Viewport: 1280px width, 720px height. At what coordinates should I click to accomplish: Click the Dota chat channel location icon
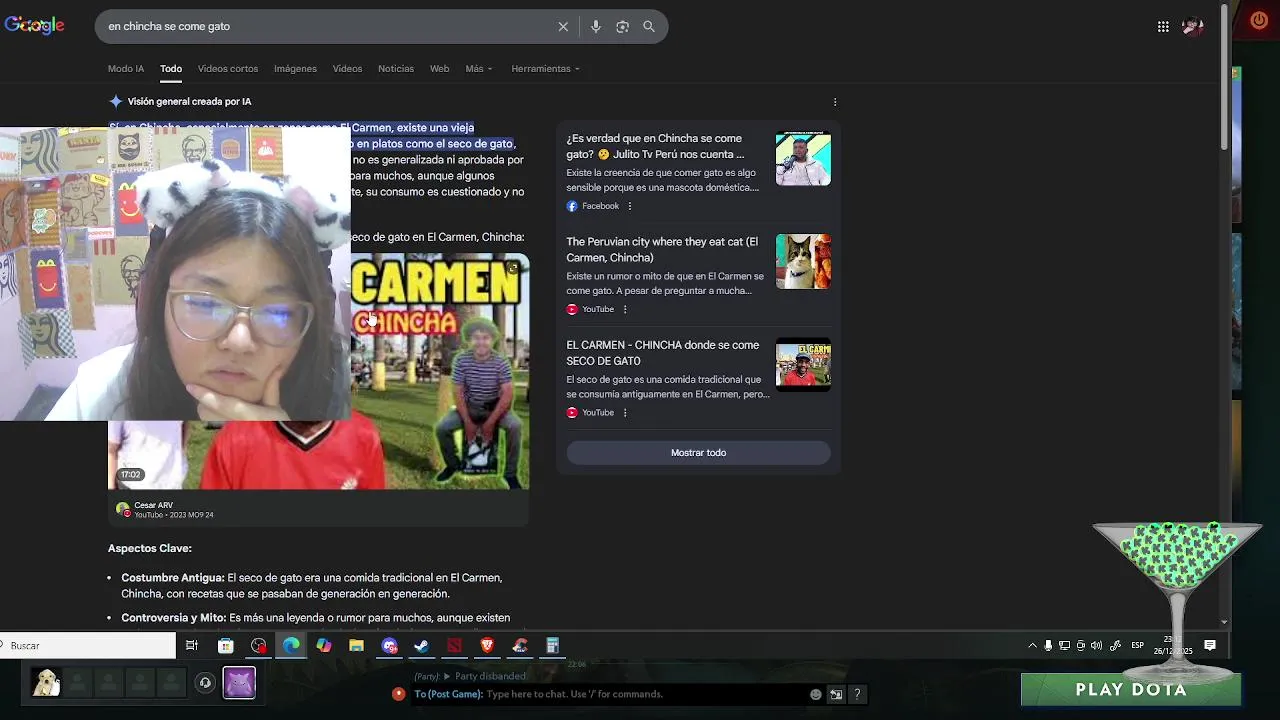tap(399, 694)
